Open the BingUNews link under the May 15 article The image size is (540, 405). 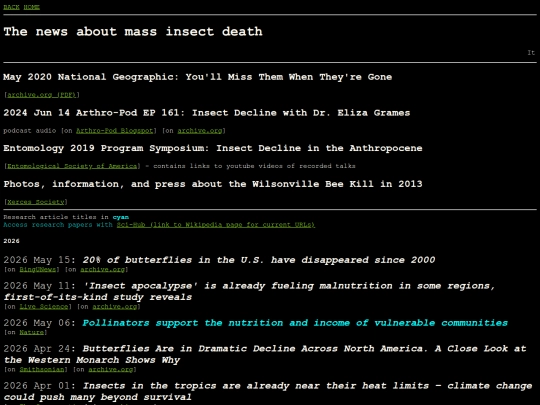[38, 269]
